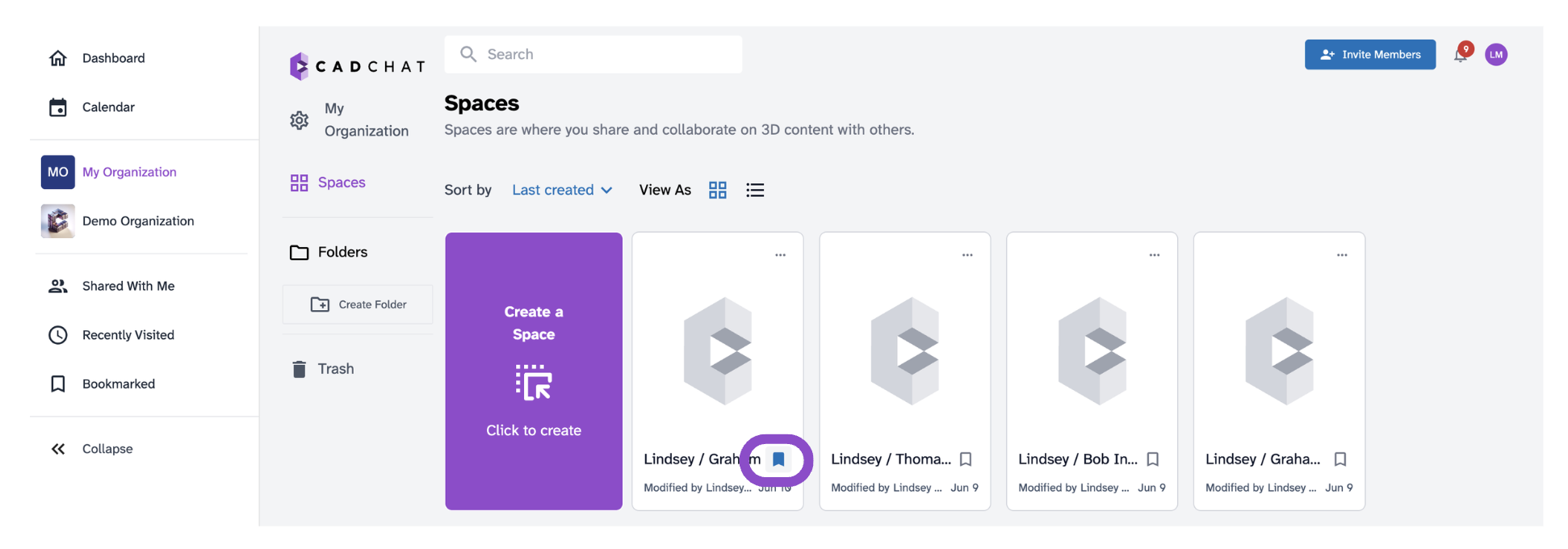Open Shared With Me people icon
The image size is (1568, 549).
[x=58, y=286]
